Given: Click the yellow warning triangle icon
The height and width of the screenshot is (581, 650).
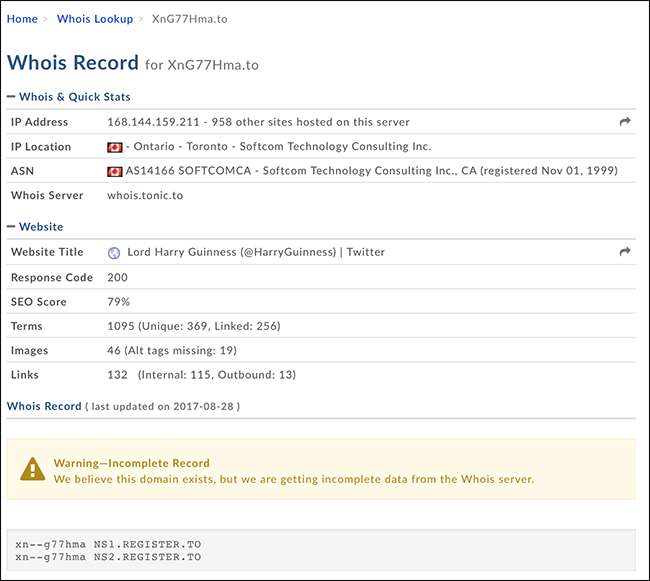Looking at the screenshot, I should (34, 469).
